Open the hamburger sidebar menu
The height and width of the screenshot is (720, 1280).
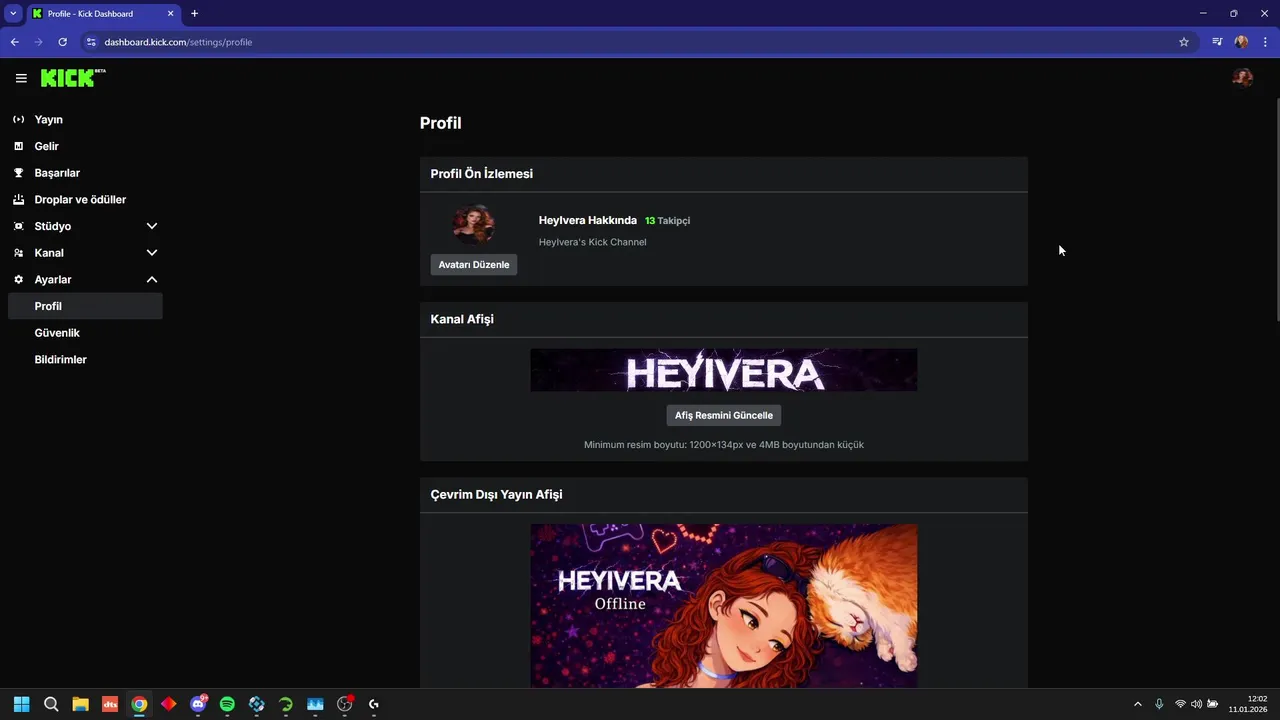pyautogui.click(x=21, y=78)
